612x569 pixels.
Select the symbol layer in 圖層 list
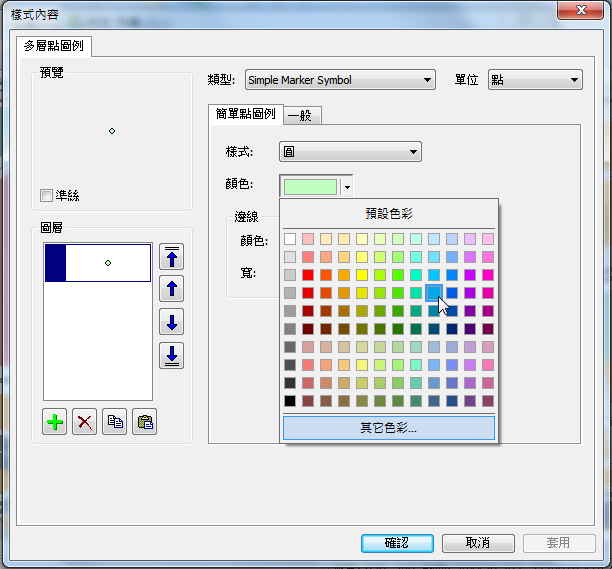tap(98, 263)
